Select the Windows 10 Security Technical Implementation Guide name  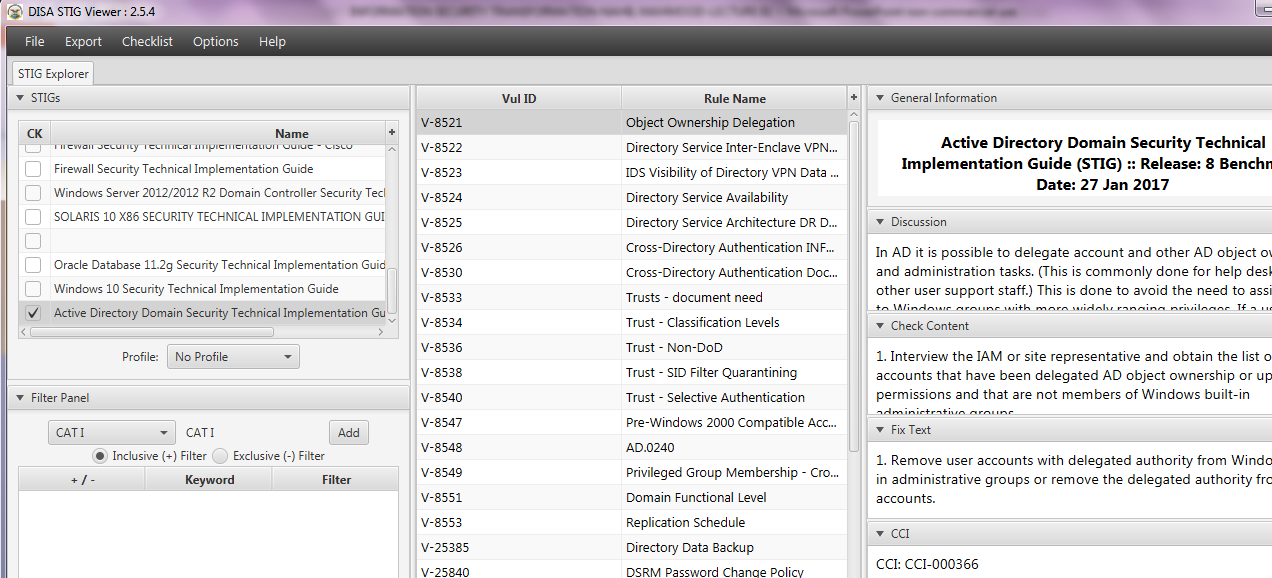pos(196,289)
